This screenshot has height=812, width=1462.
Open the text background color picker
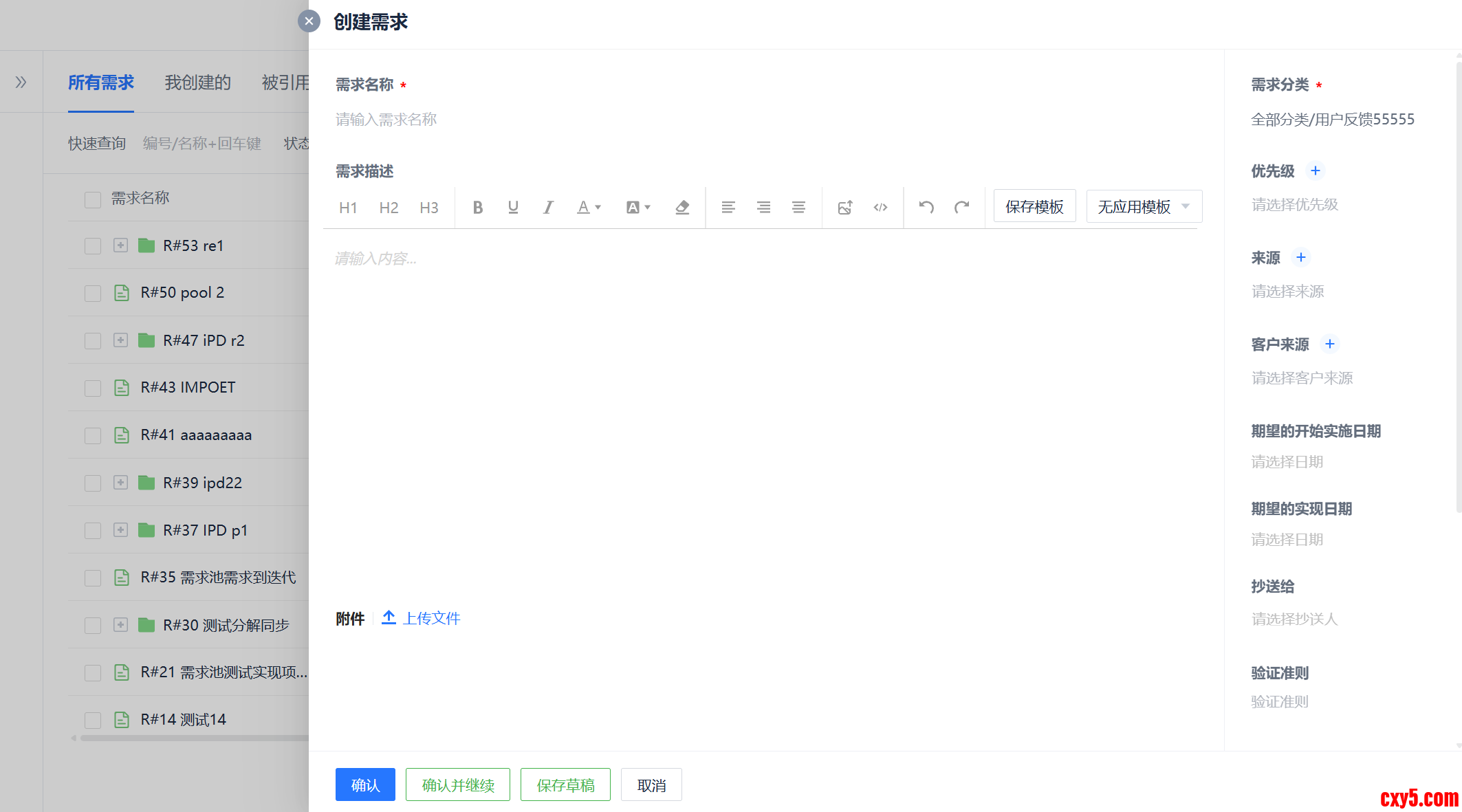tap(638, 207)
